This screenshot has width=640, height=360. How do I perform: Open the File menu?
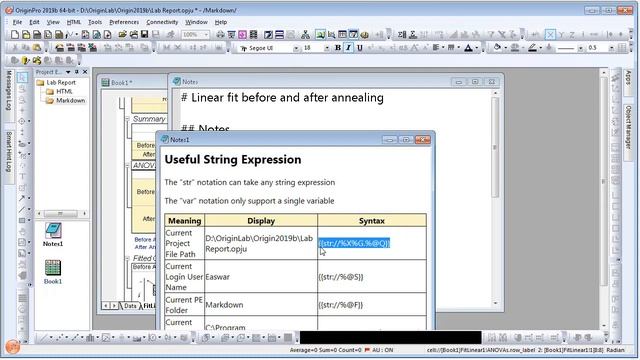pyautogui.click(x=18, y=22)
